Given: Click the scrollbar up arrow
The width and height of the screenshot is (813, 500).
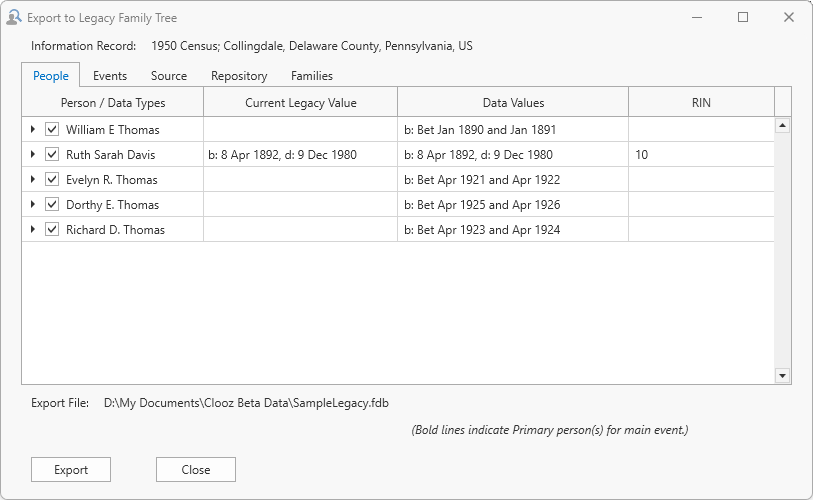Looking at the screenshot, I should tap(782, 125).
